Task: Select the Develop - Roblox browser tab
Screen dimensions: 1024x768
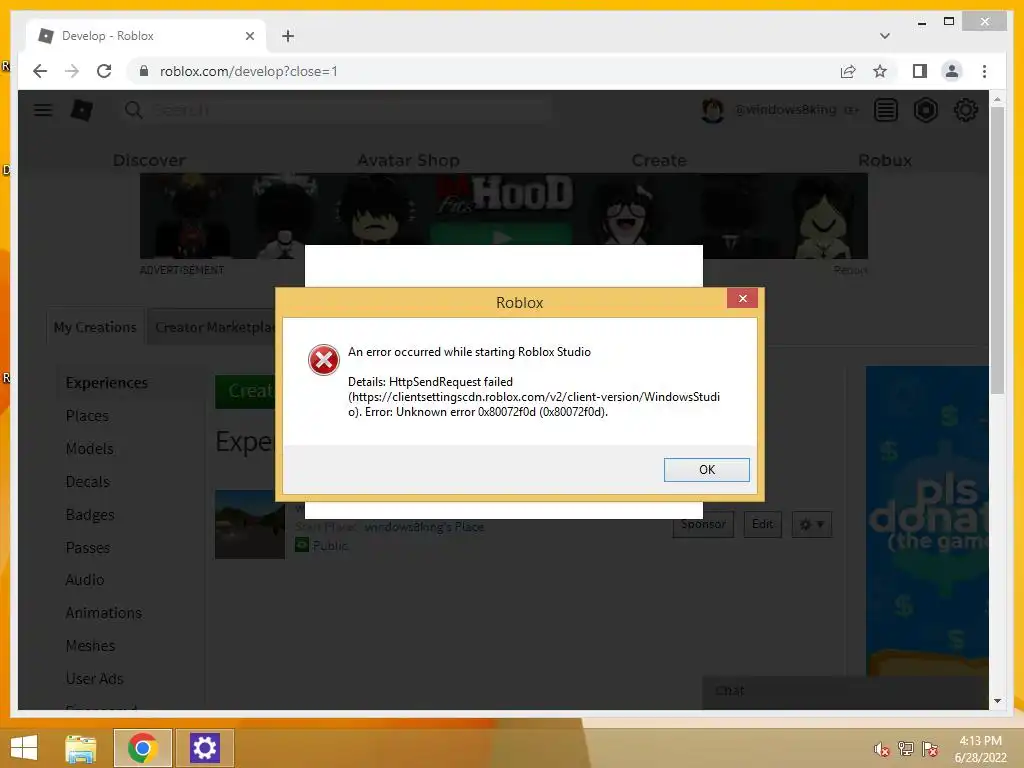Action: [x=146, y=36]
